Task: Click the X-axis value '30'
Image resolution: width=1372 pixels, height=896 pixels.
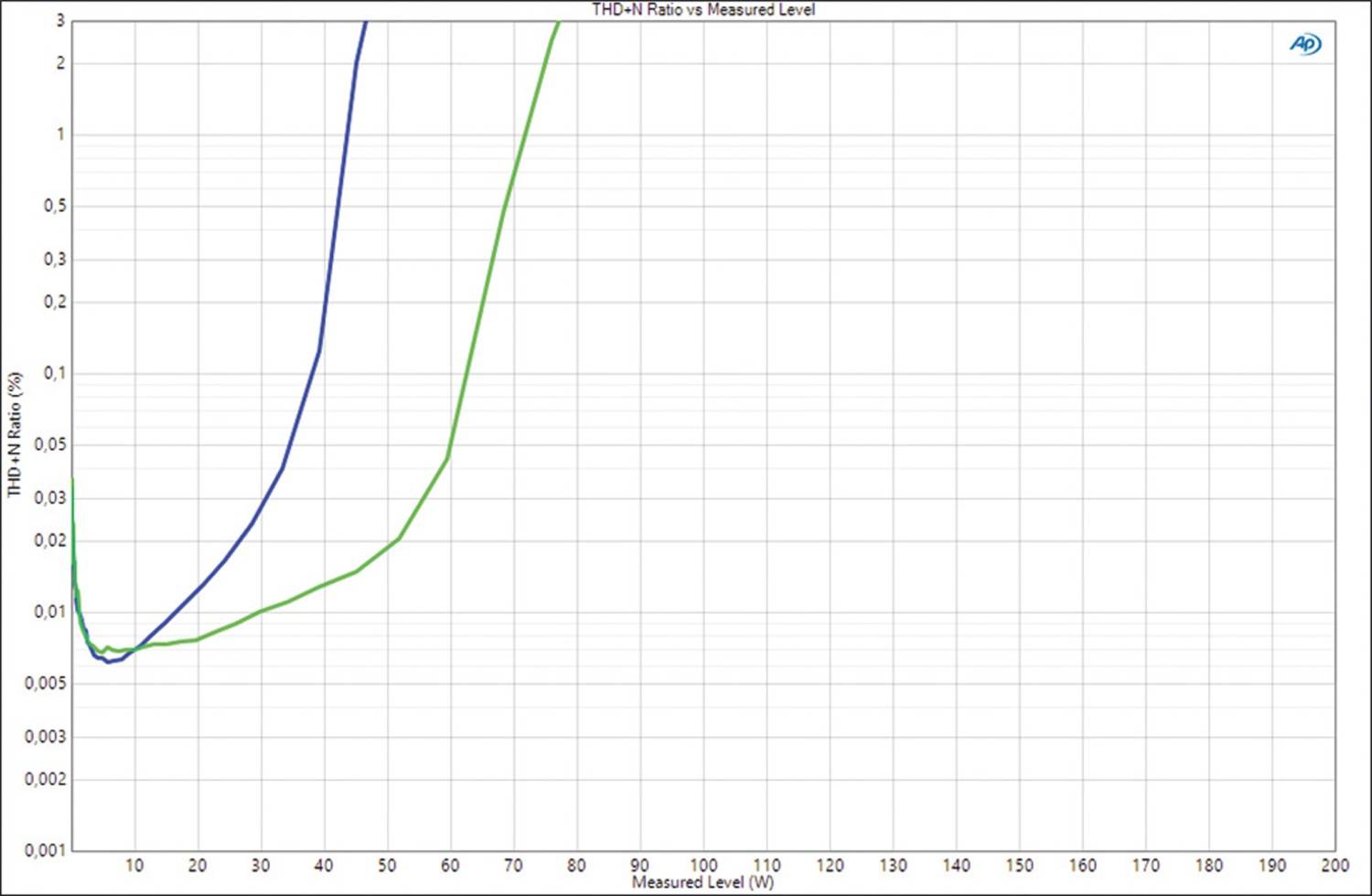Action: (261, 865)
